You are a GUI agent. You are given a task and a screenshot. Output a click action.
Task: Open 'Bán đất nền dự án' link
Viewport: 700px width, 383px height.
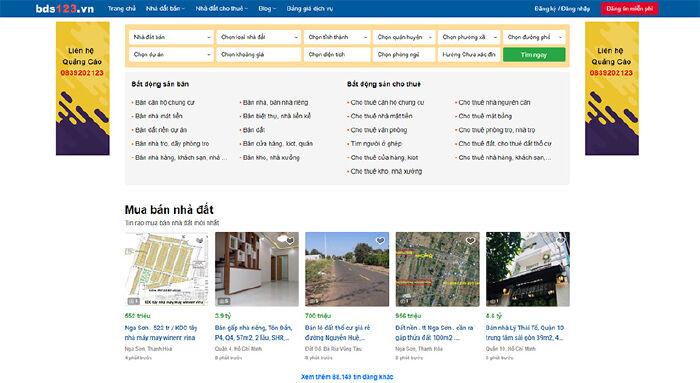click(161, 130)
